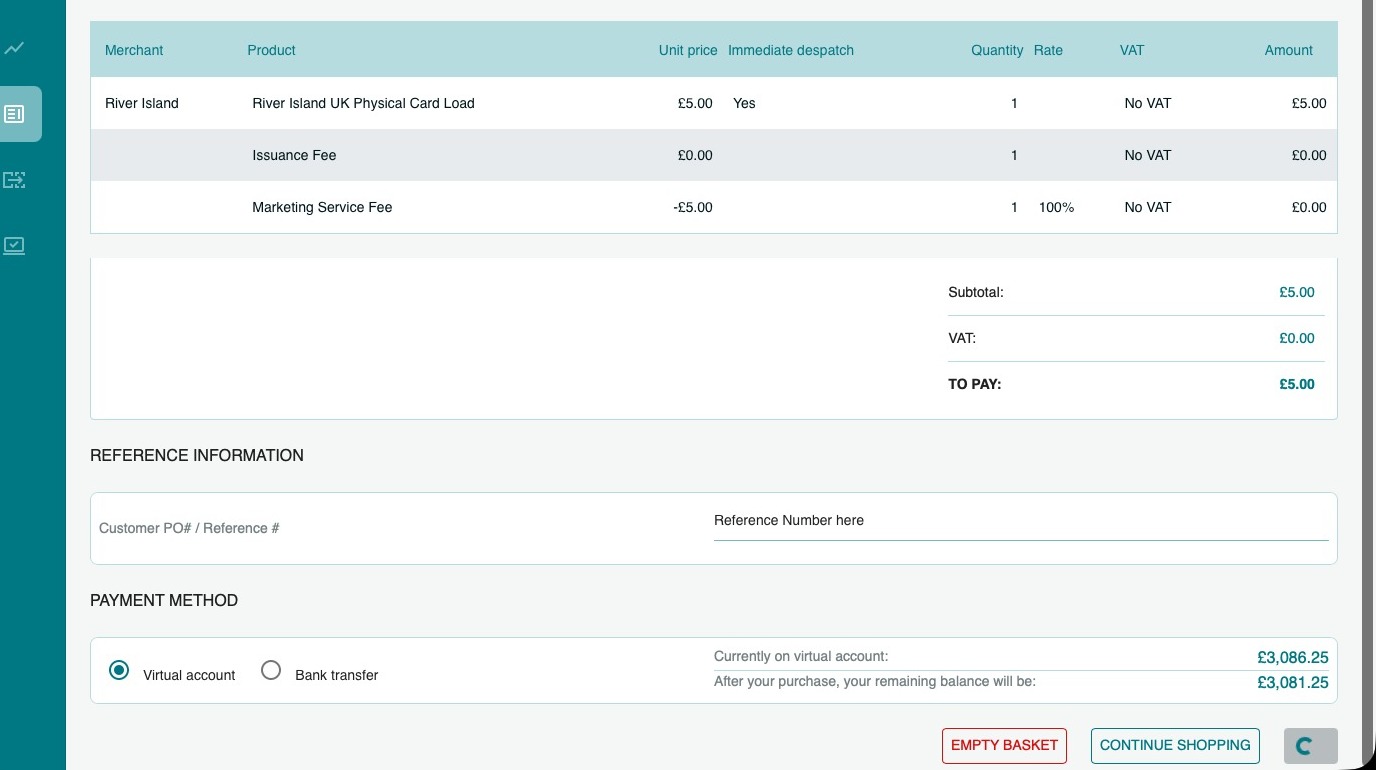Viewport: 1376px width, 770px height.
Task: Click the Merchant column header
Action: coord(134,50)
